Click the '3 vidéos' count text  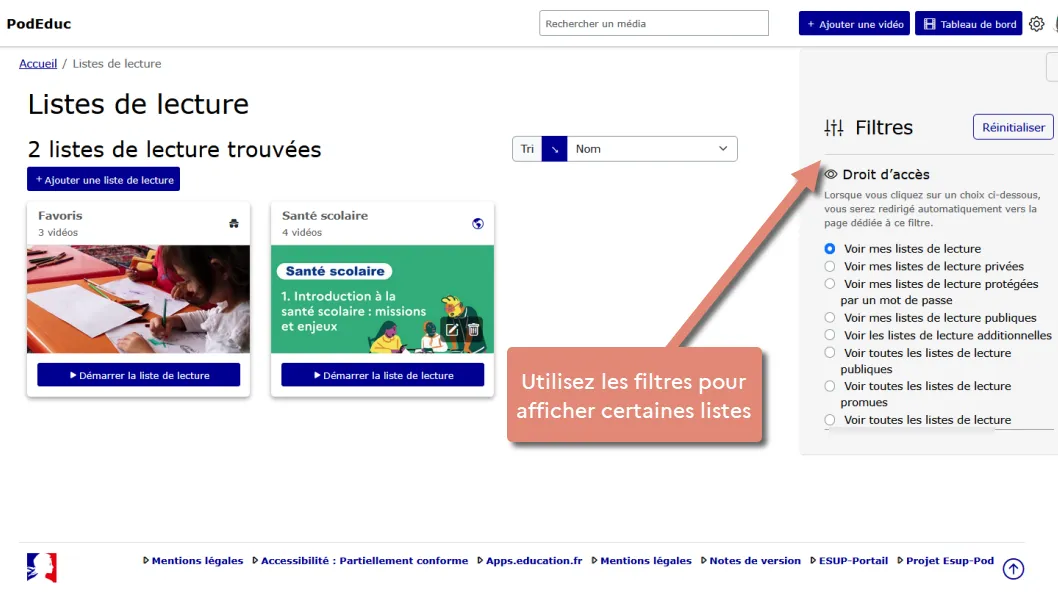[58, 233]
